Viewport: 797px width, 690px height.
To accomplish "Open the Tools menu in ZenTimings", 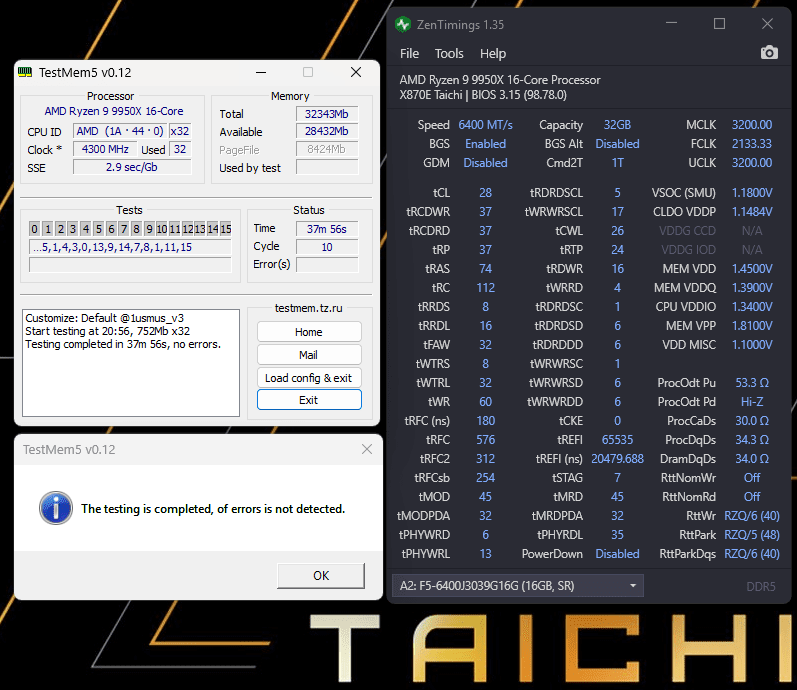I will (x=449, y=53).
